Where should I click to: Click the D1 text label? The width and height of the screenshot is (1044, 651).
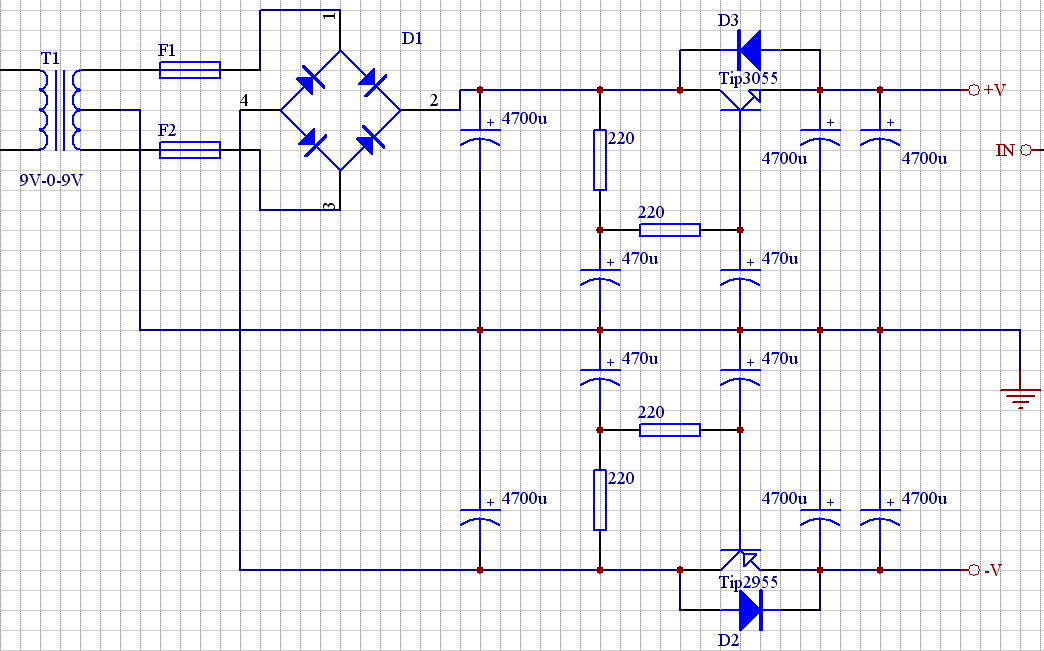pos(412,39)
